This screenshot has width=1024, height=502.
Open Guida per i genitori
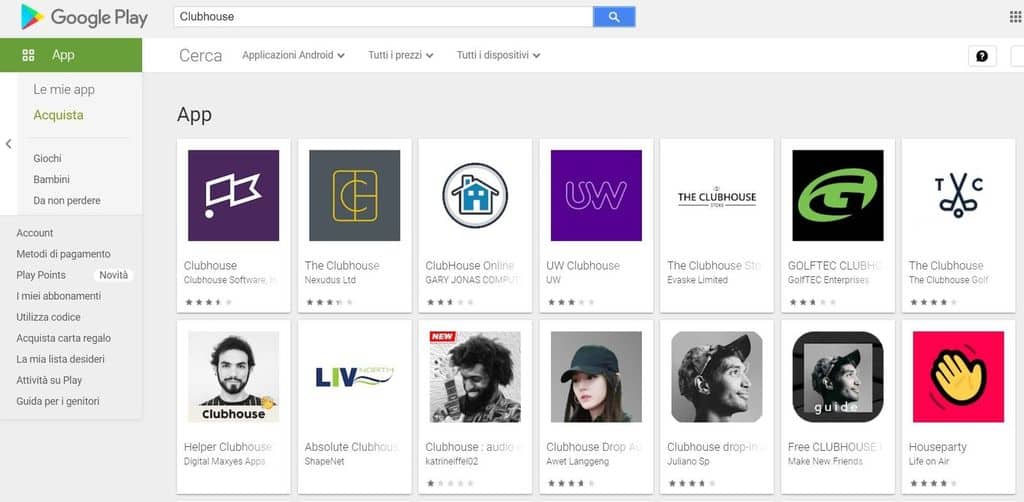[x=58, y=401]
